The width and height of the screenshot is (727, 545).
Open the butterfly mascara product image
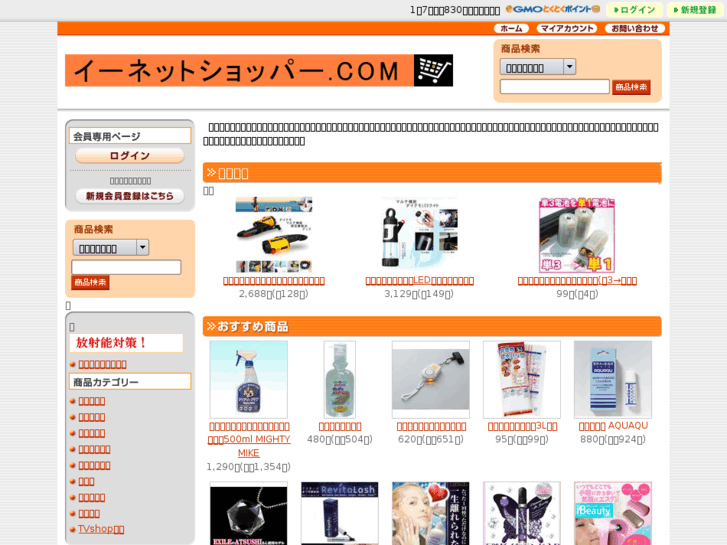[522, 513]
